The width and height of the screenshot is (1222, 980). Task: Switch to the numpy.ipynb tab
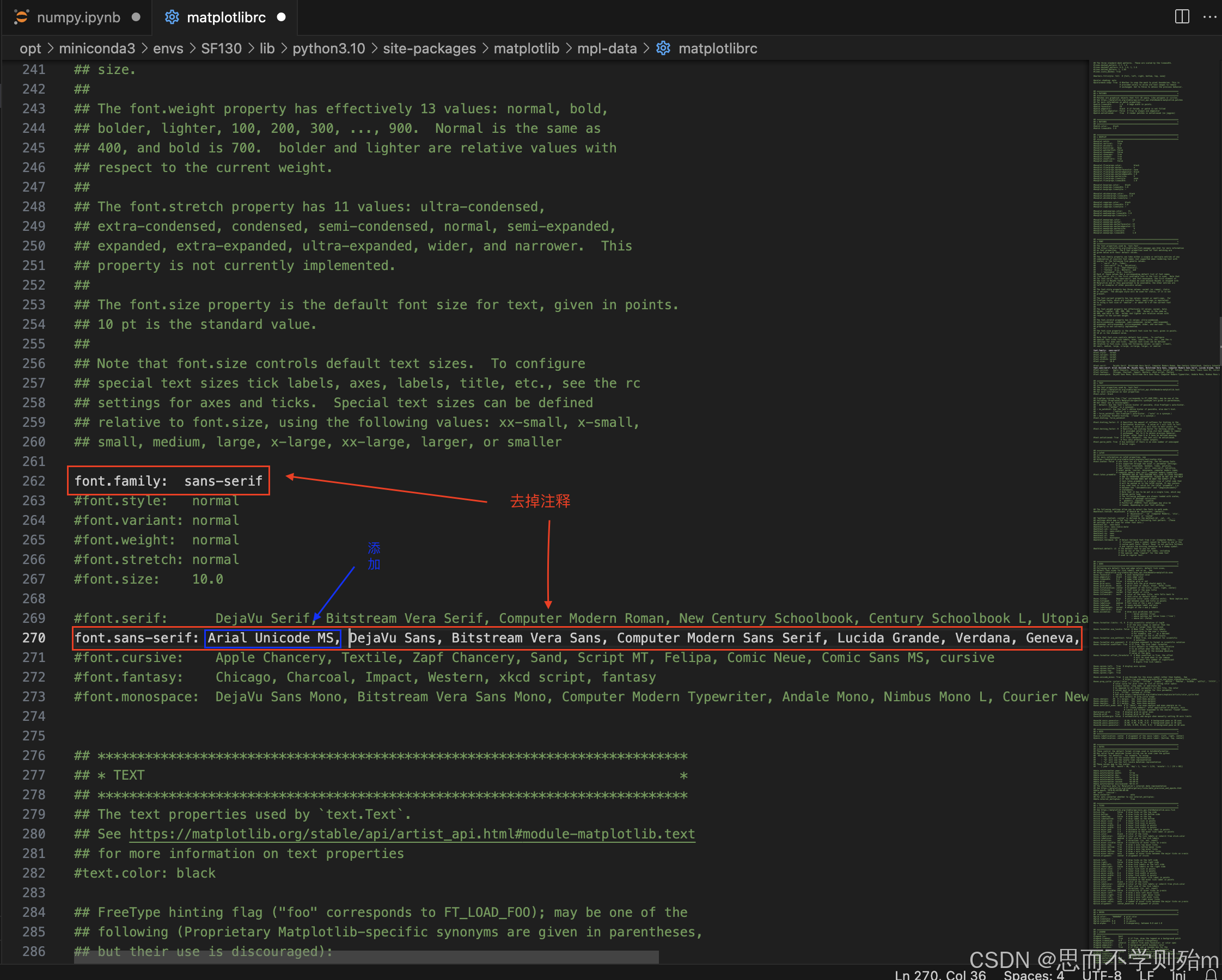point(78,17)
